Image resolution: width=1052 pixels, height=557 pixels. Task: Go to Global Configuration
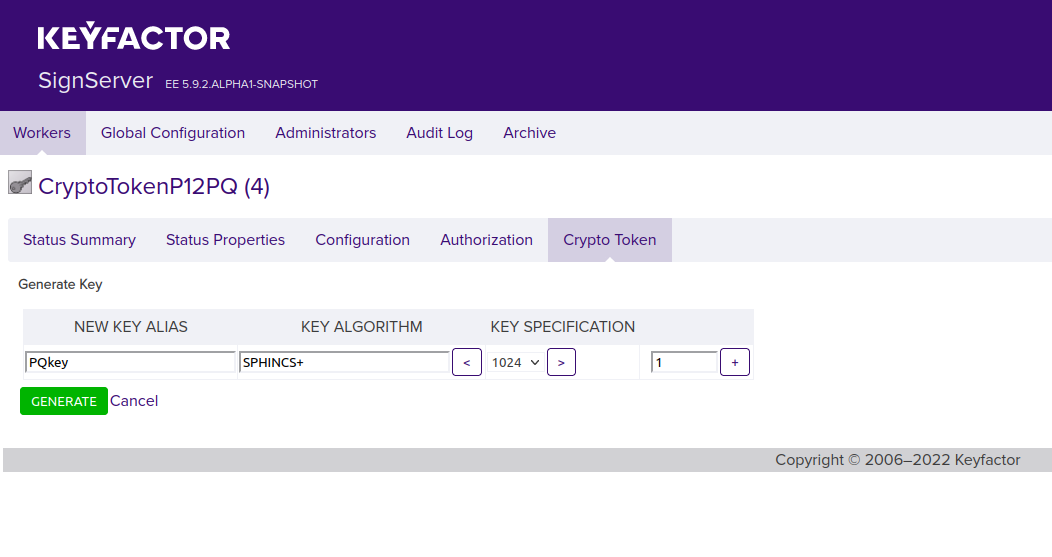173,133
